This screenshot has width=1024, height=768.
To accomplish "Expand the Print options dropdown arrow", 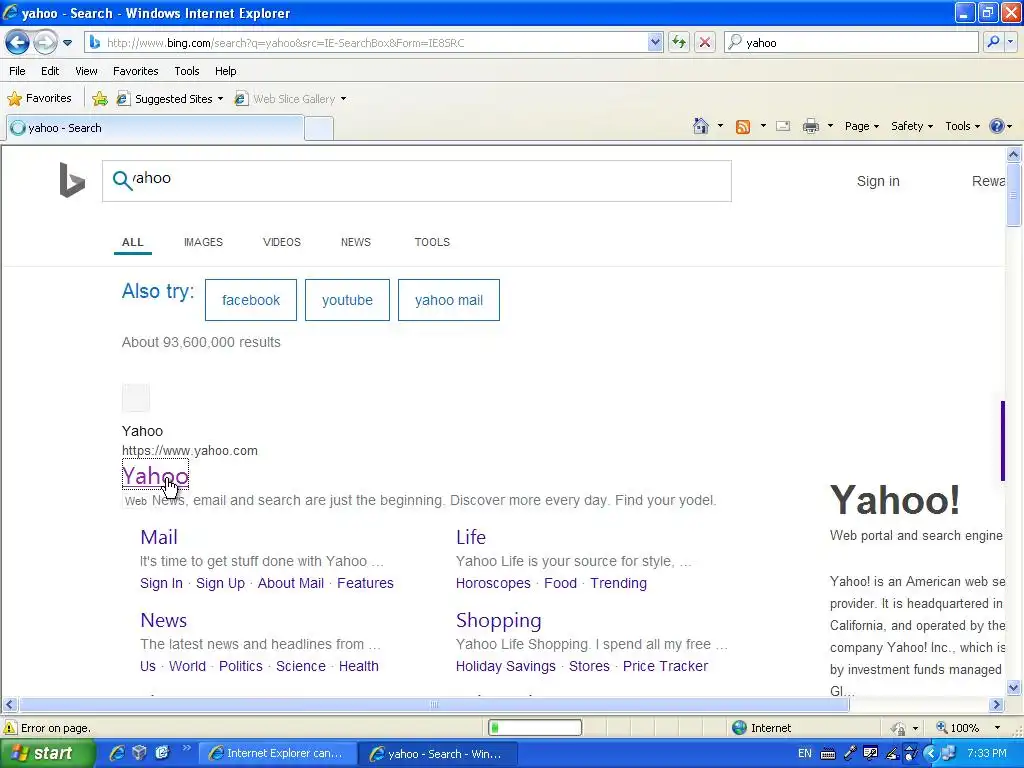I will pyautogui.click(x=830, y=126).
